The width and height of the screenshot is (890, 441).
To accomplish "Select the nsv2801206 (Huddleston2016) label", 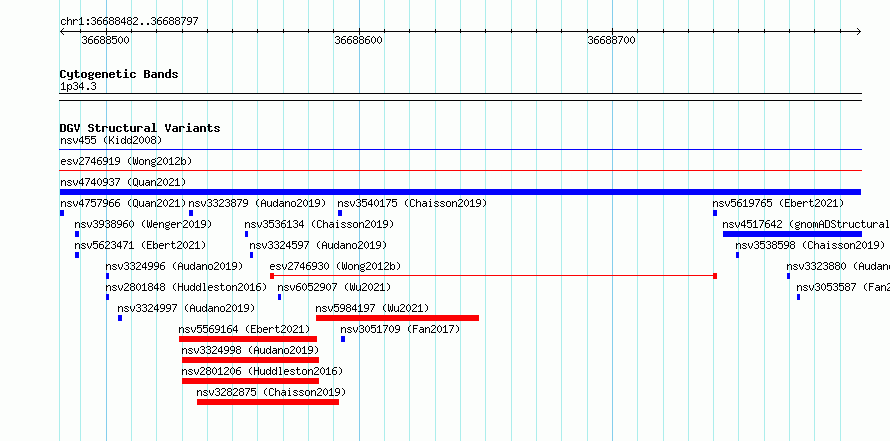I will click(x=262, y=371).
